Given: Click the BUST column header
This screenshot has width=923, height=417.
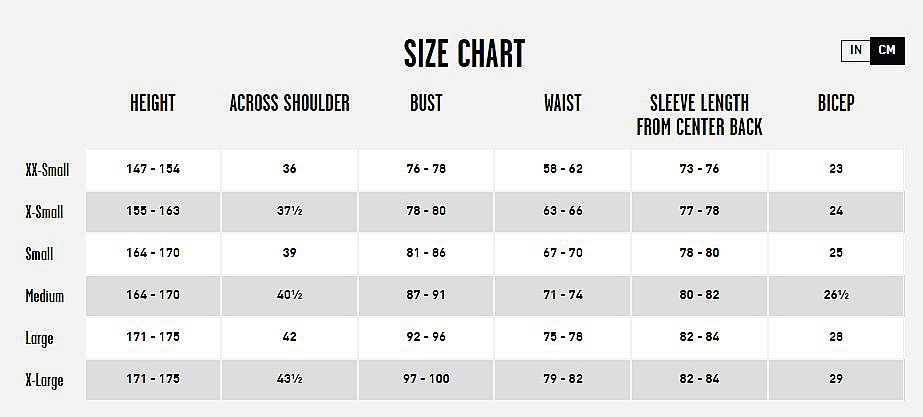Looking at the screenshot, I should click(426, 103).
